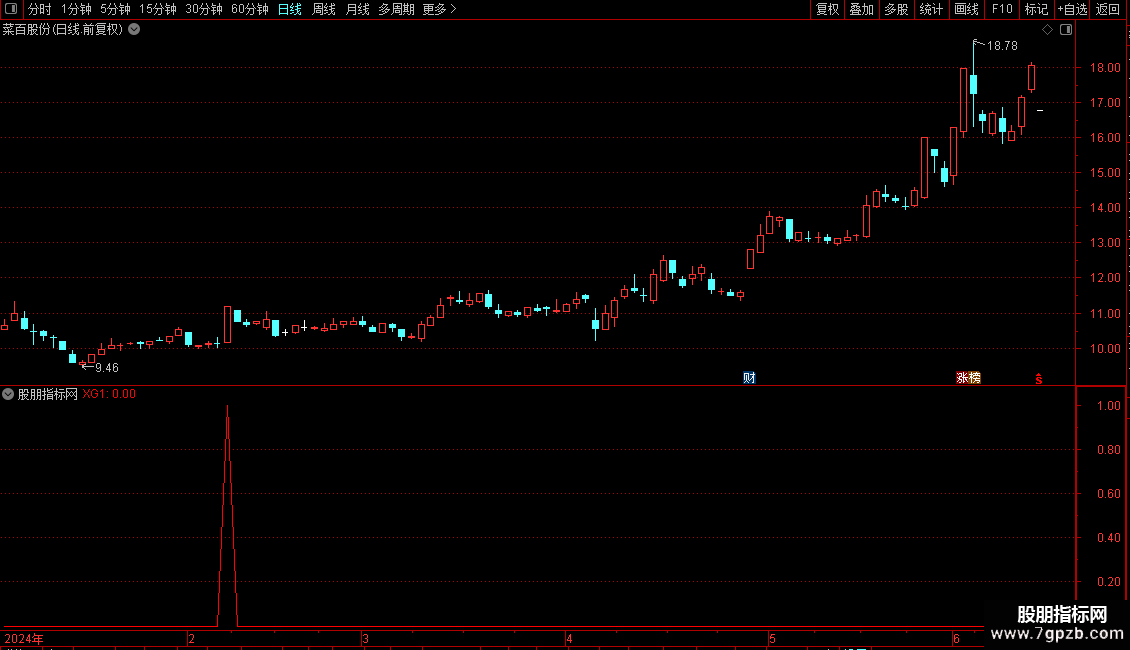
Task: Switch to 60分钟 period
Action: 249,9
